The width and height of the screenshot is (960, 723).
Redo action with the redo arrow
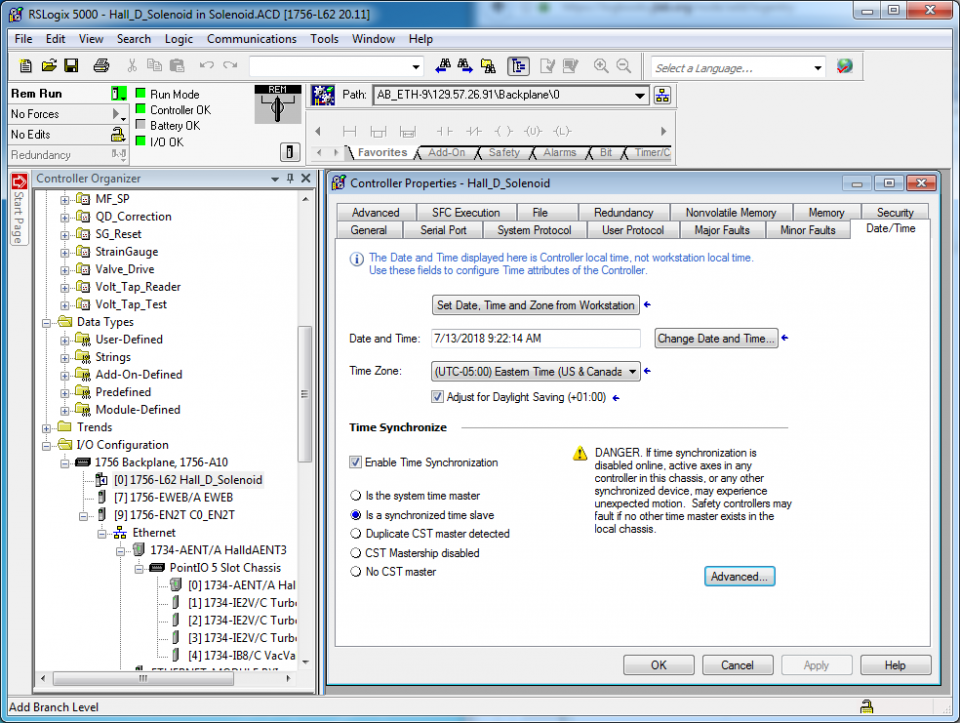coord(230,66)
